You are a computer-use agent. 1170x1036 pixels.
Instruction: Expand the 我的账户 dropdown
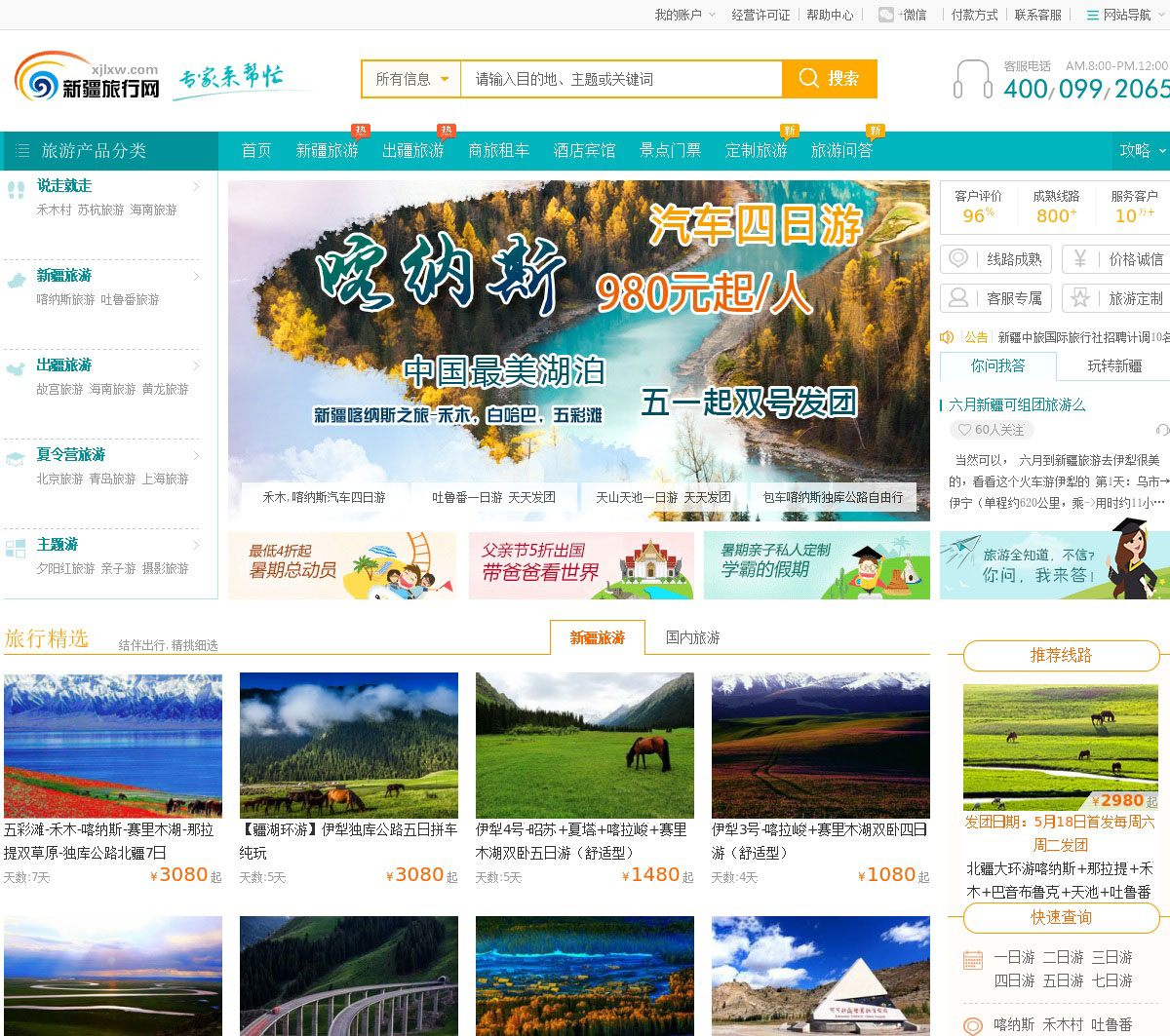684,15
